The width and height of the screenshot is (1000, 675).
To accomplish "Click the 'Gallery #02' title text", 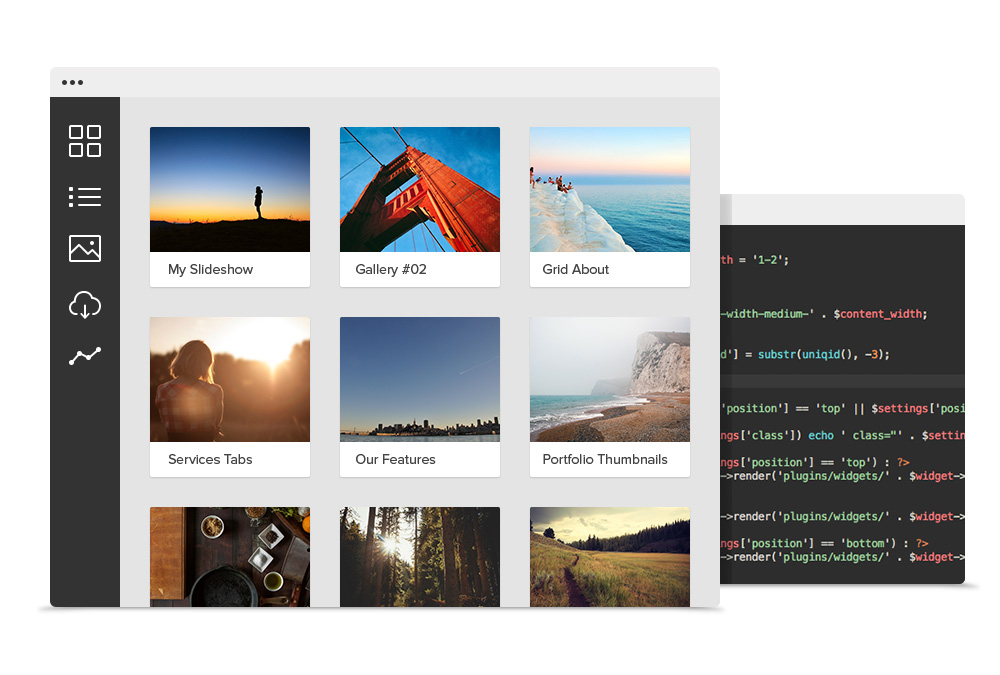I will pyautogui.click(x=391, y=269).
